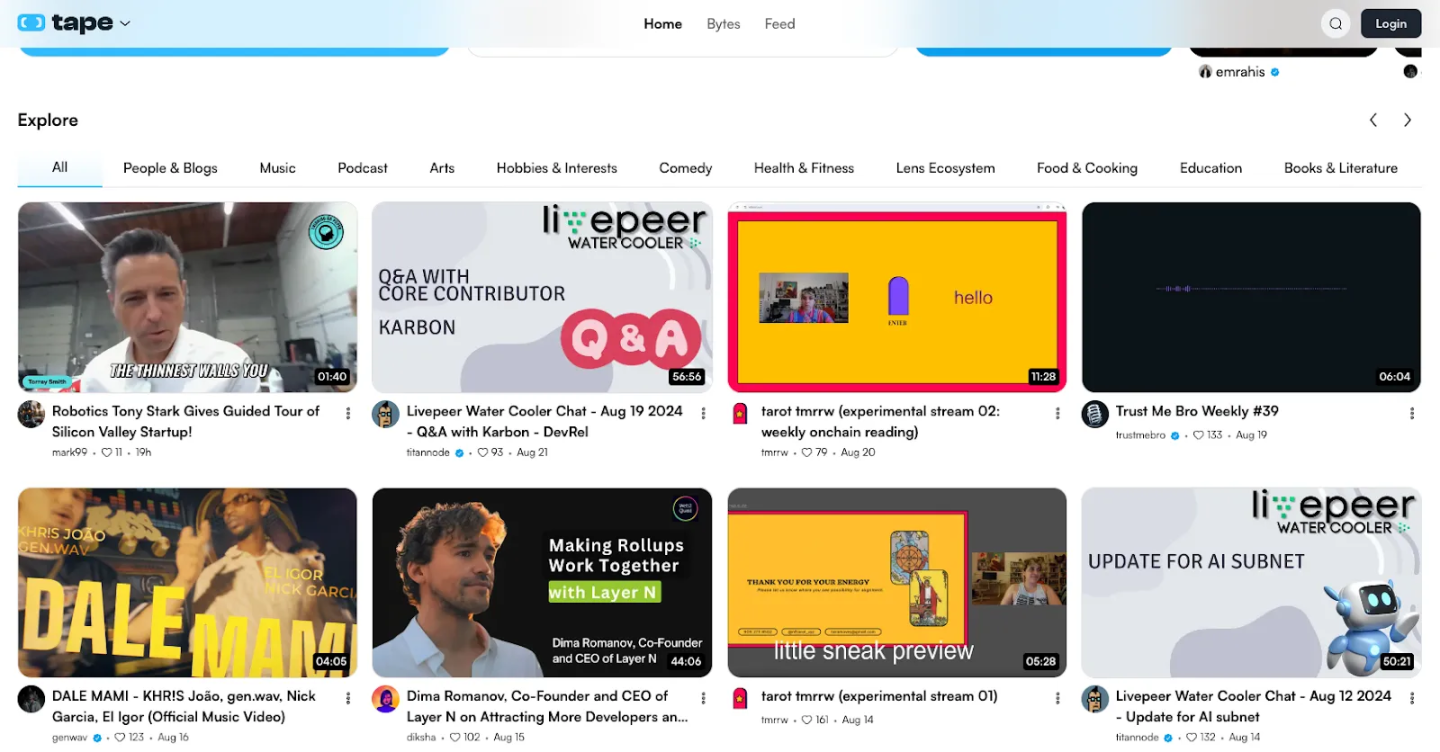Click tmrrw avatar beside stream 02 video
The height and width of the screenshot is (752, 1440).
(740, 414)
